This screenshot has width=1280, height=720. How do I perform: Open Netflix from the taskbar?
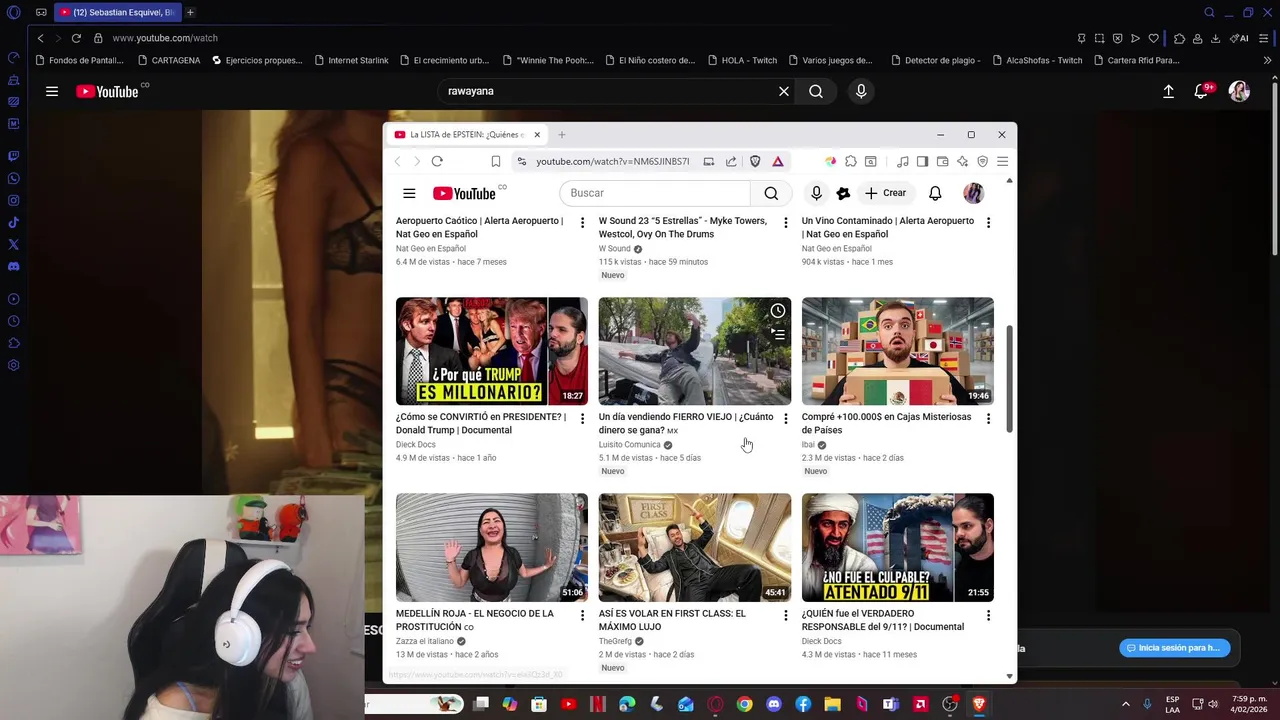[597, 704]
